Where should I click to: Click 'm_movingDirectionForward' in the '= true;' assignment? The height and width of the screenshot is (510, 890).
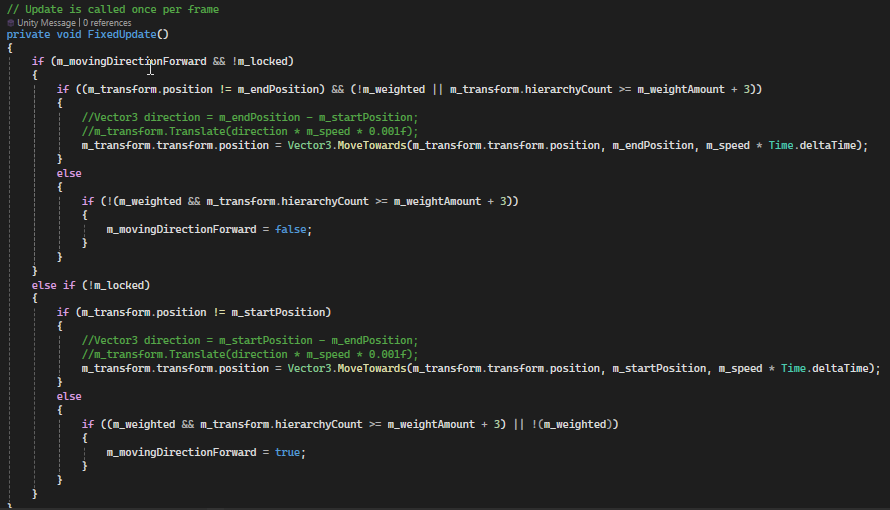pyautogui.click(x=182, y=452)
